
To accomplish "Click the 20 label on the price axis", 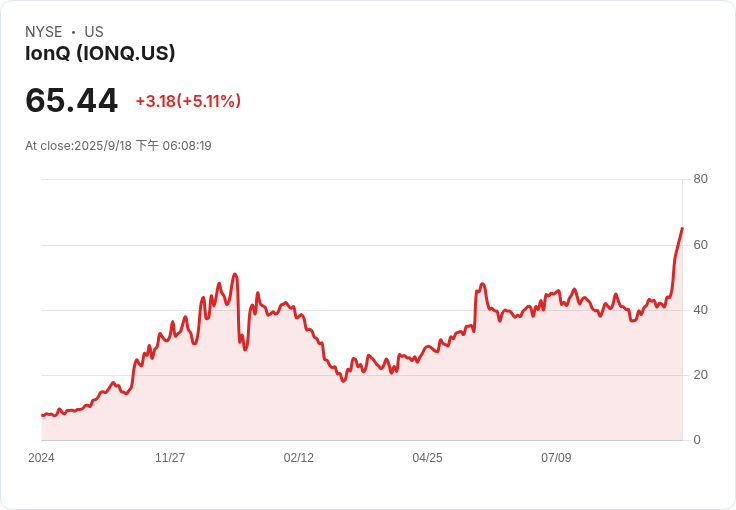I will tap(701, 375).
